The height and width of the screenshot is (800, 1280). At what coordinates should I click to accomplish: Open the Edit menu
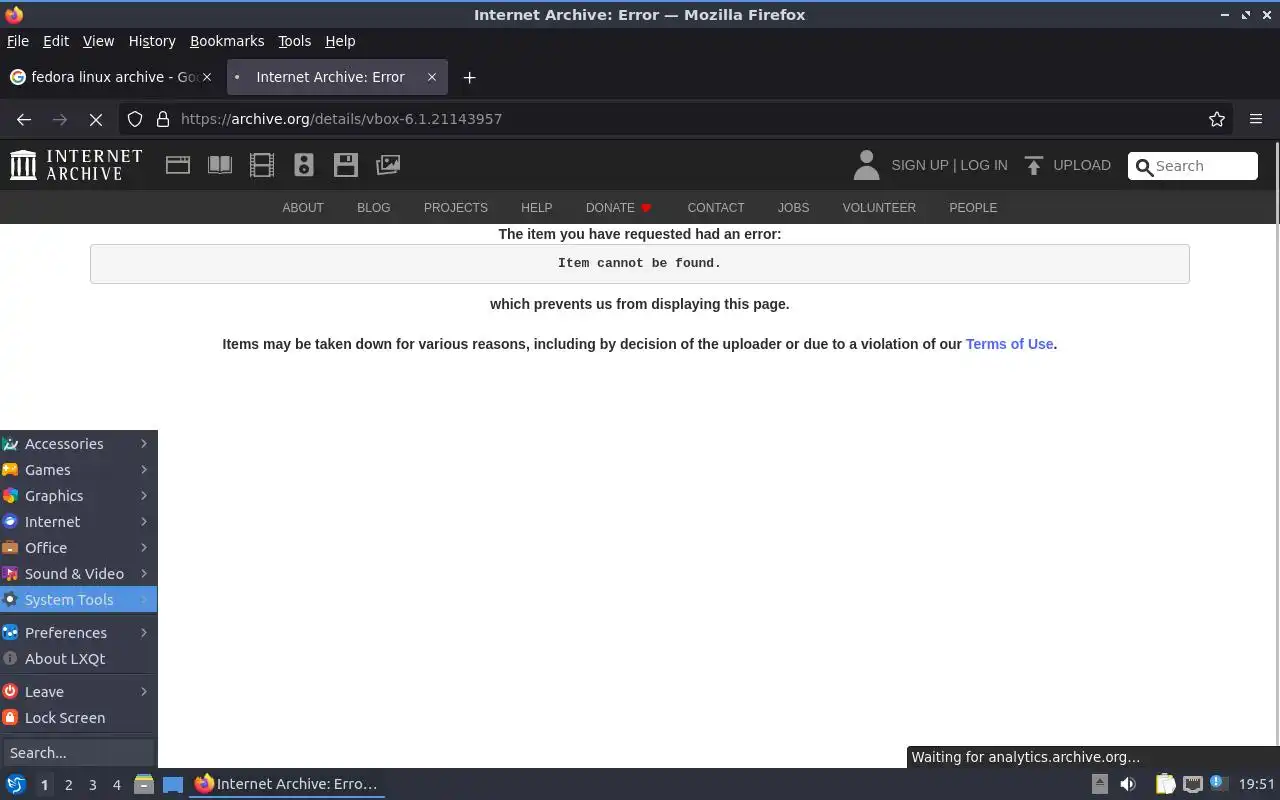(x=56, y=41)
